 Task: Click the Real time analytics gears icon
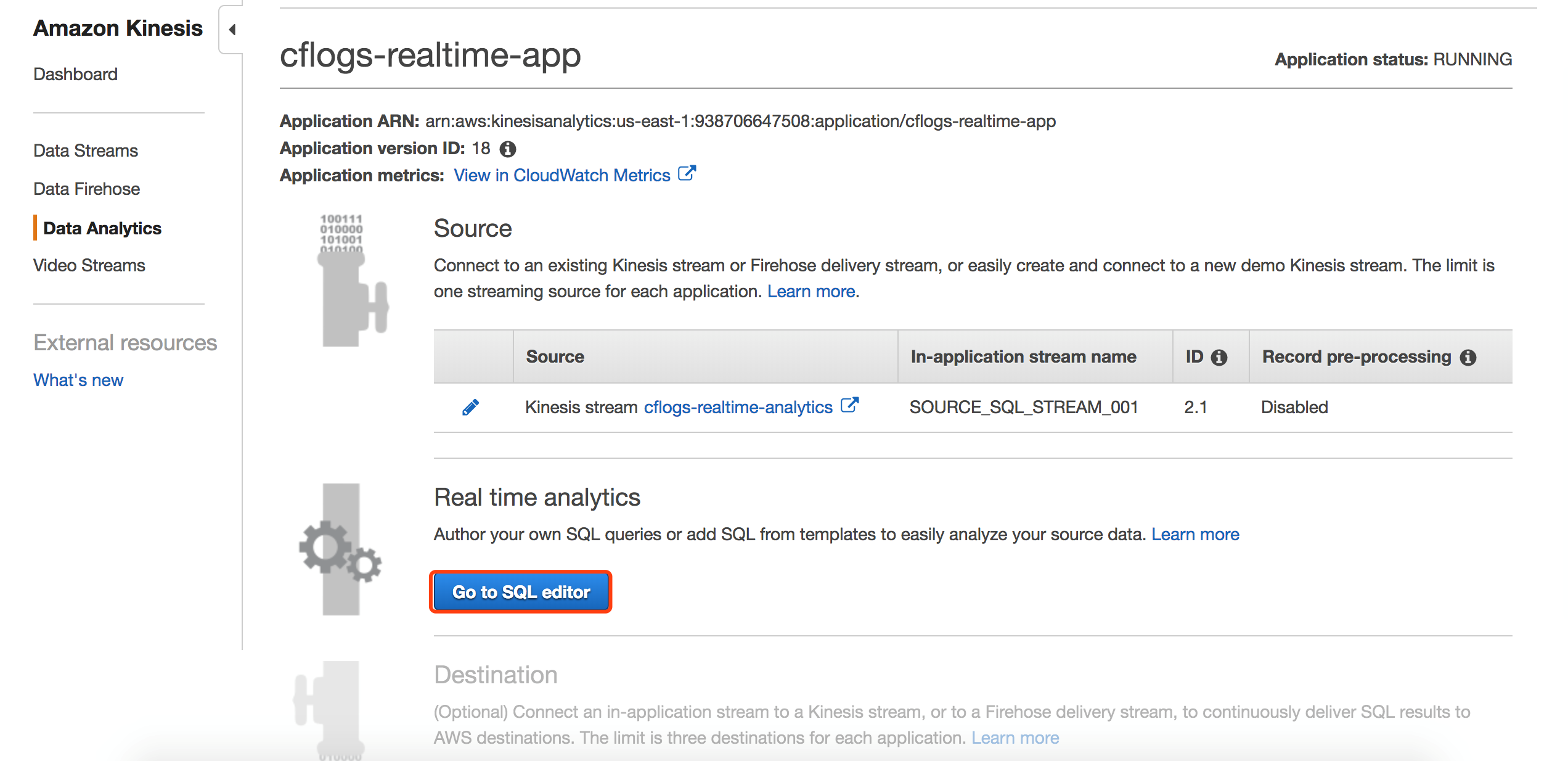(340, 550)
